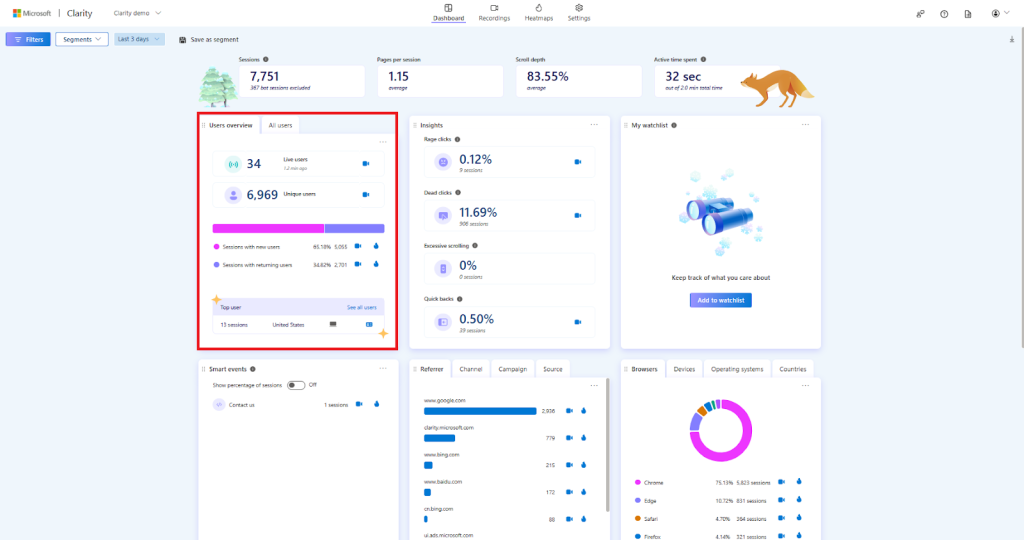The height and width of the screenshot is (540, 1024).
Task: Open the Settings tab
Action: (x=579, y=12)
